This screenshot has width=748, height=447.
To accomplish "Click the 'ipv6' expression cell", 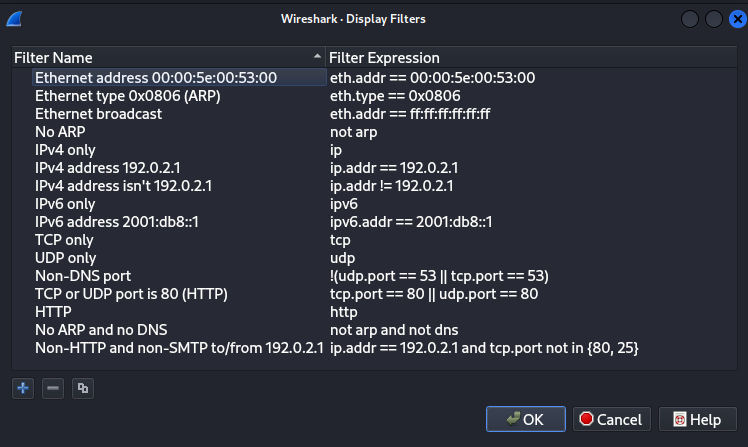I will (343, 204).
